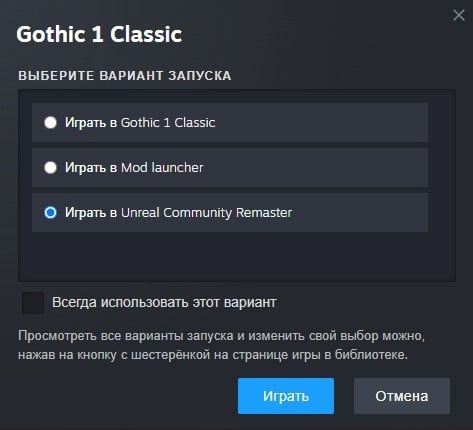Click the hint line starting 'Просмотреть все варианты'

[x=221, y=336]
